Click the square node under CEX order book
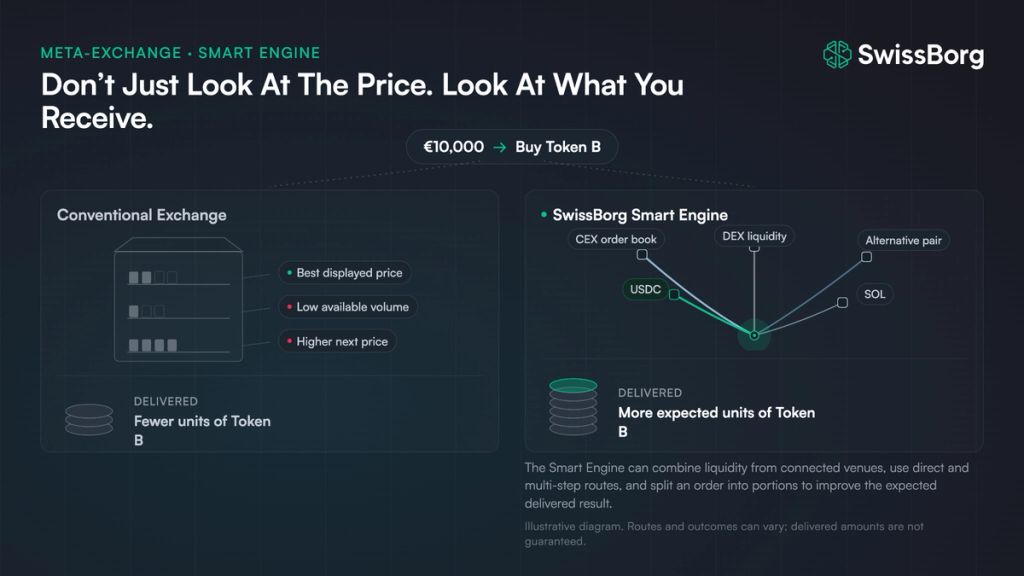This screenshot has width=1024, height=576. [642, 255]
